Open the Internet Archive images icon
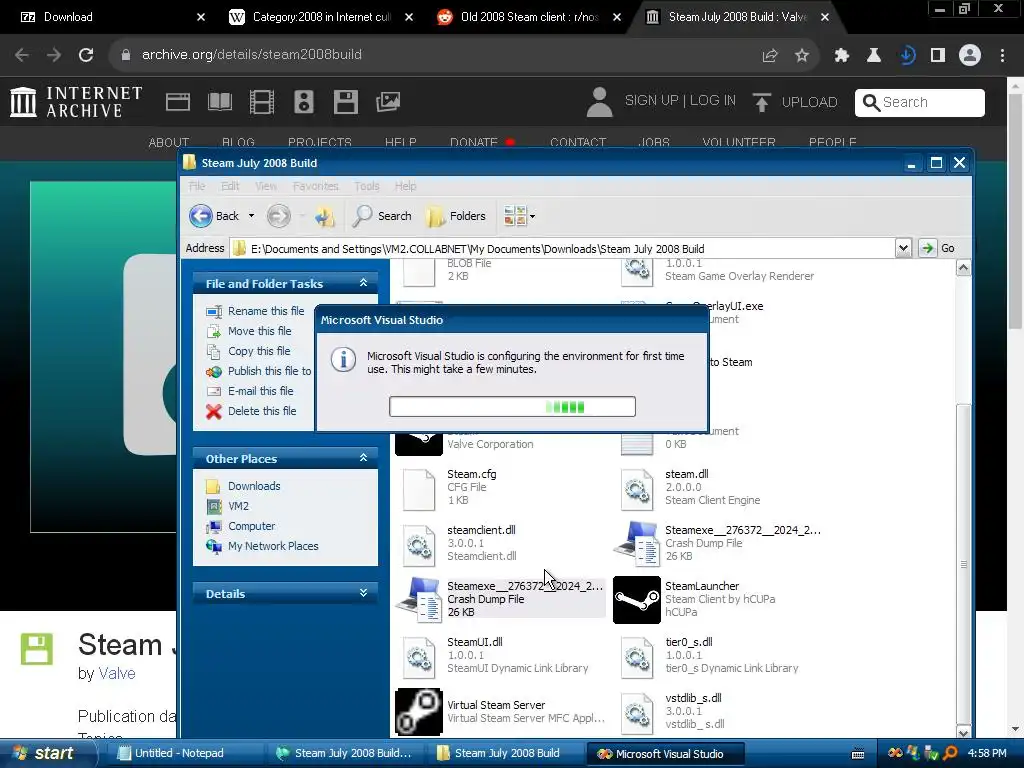The image size is (1024, 768). tap(388, 102)
